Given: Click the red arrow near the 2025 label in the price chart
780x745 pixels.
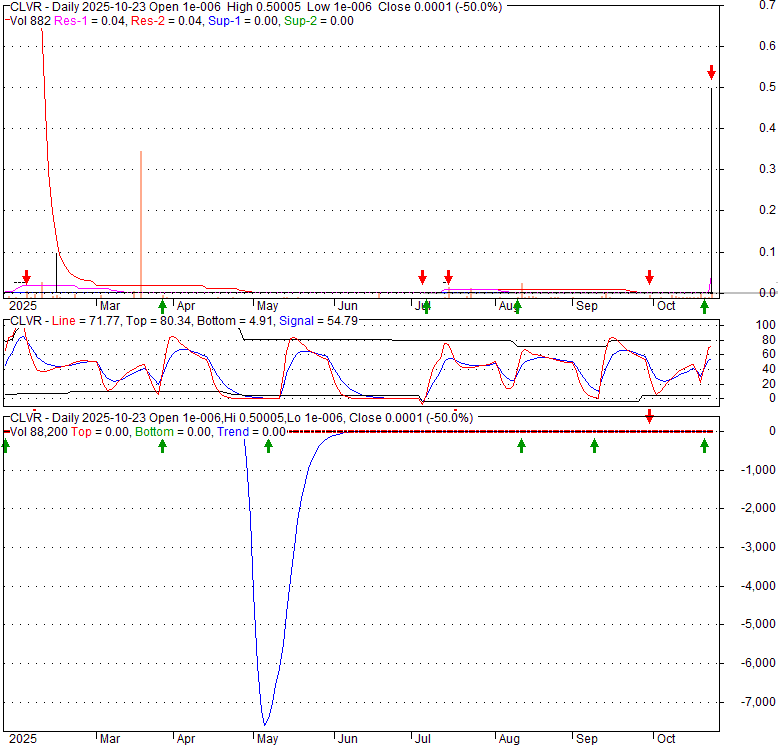Looking at the screenshot, I should pyautogui.click(x=27, y=277).
